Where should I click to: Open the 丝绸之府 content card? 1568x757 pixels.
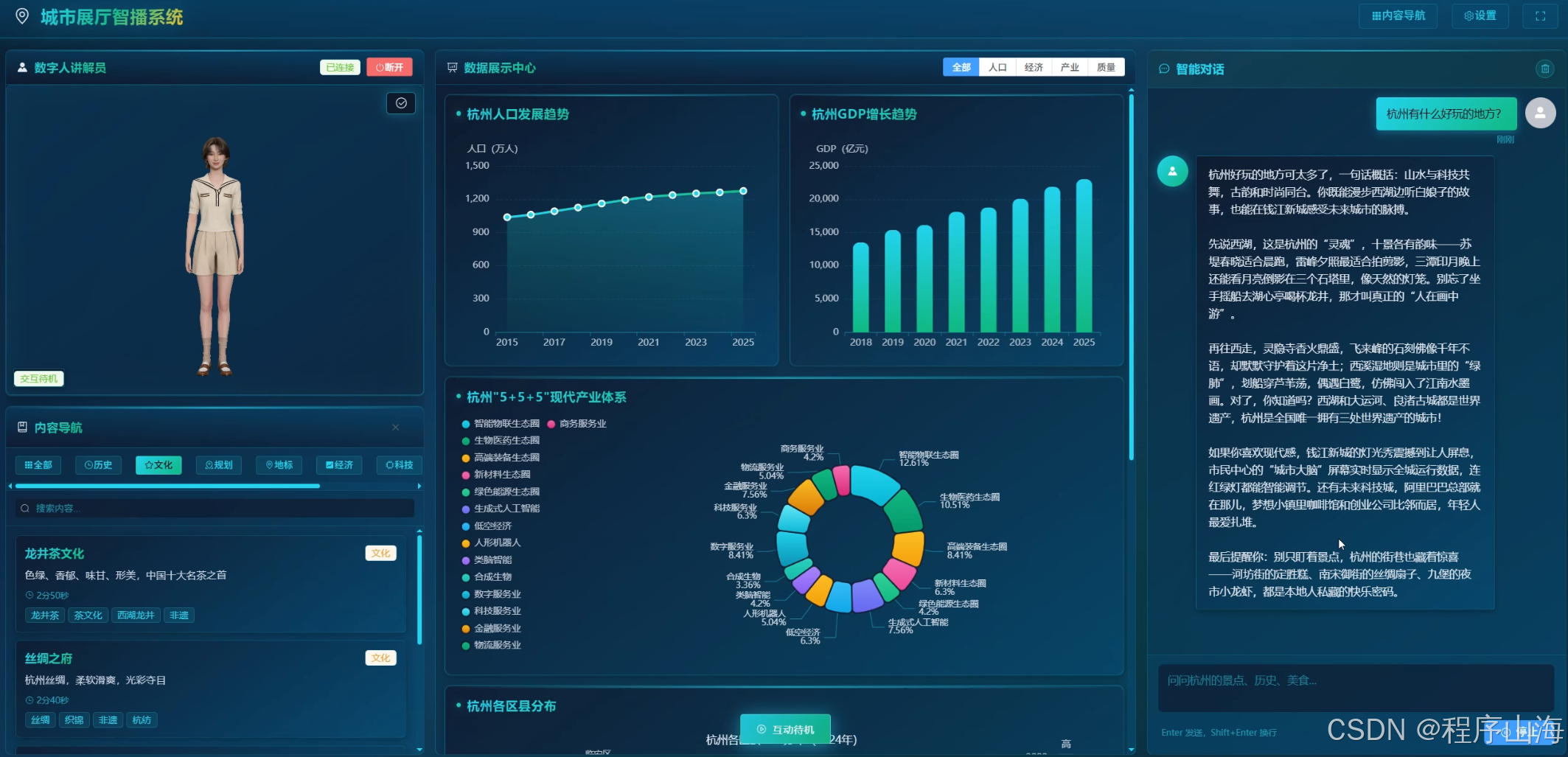pyautogui.click(x=211, y=688)
